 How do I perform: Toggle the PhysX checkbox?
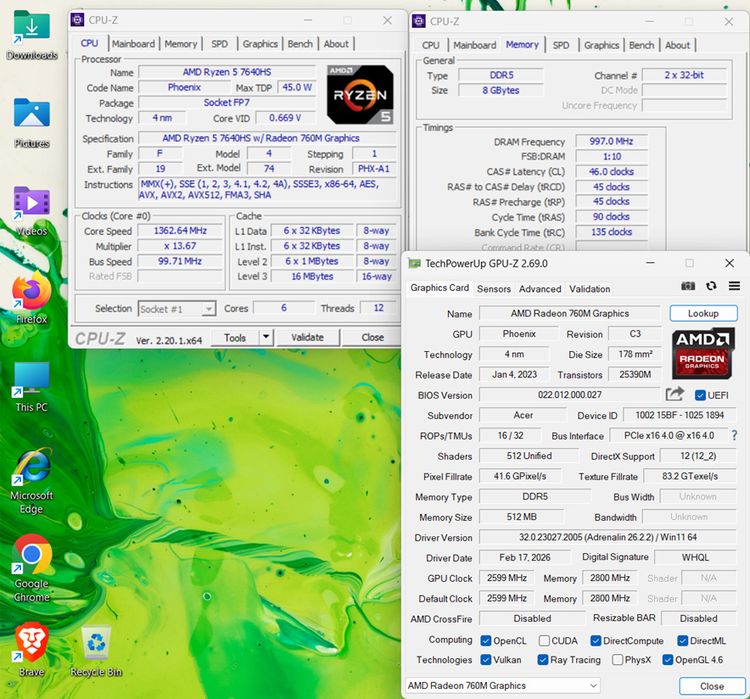tap(618, 660)
